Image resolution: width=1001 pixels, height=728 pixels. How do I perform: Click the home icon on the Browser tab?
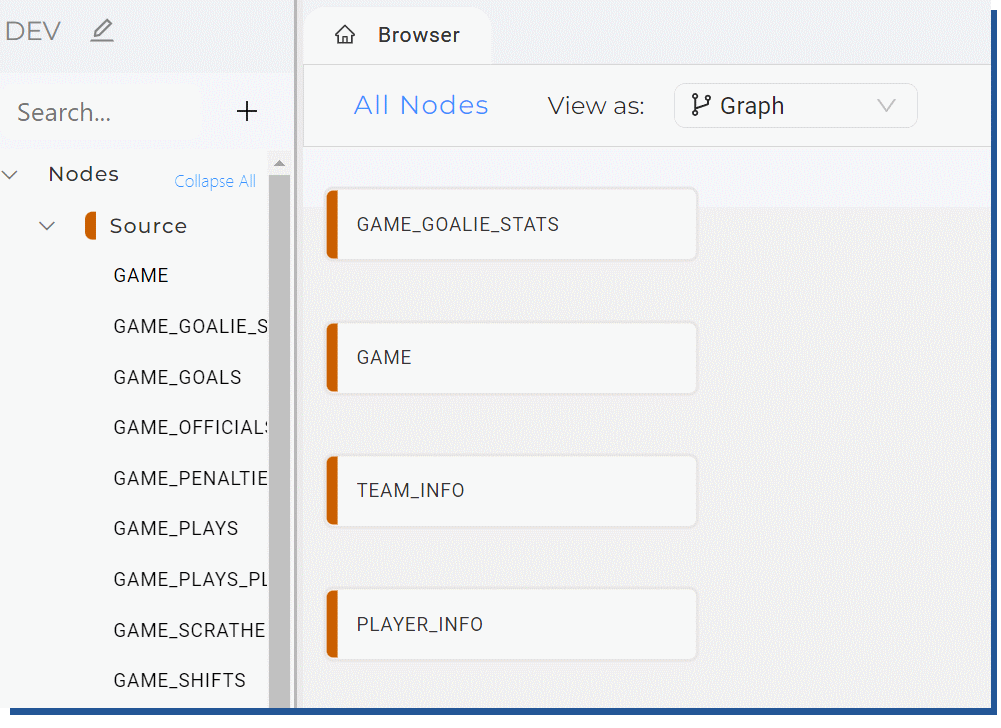(x=345, y=34)
